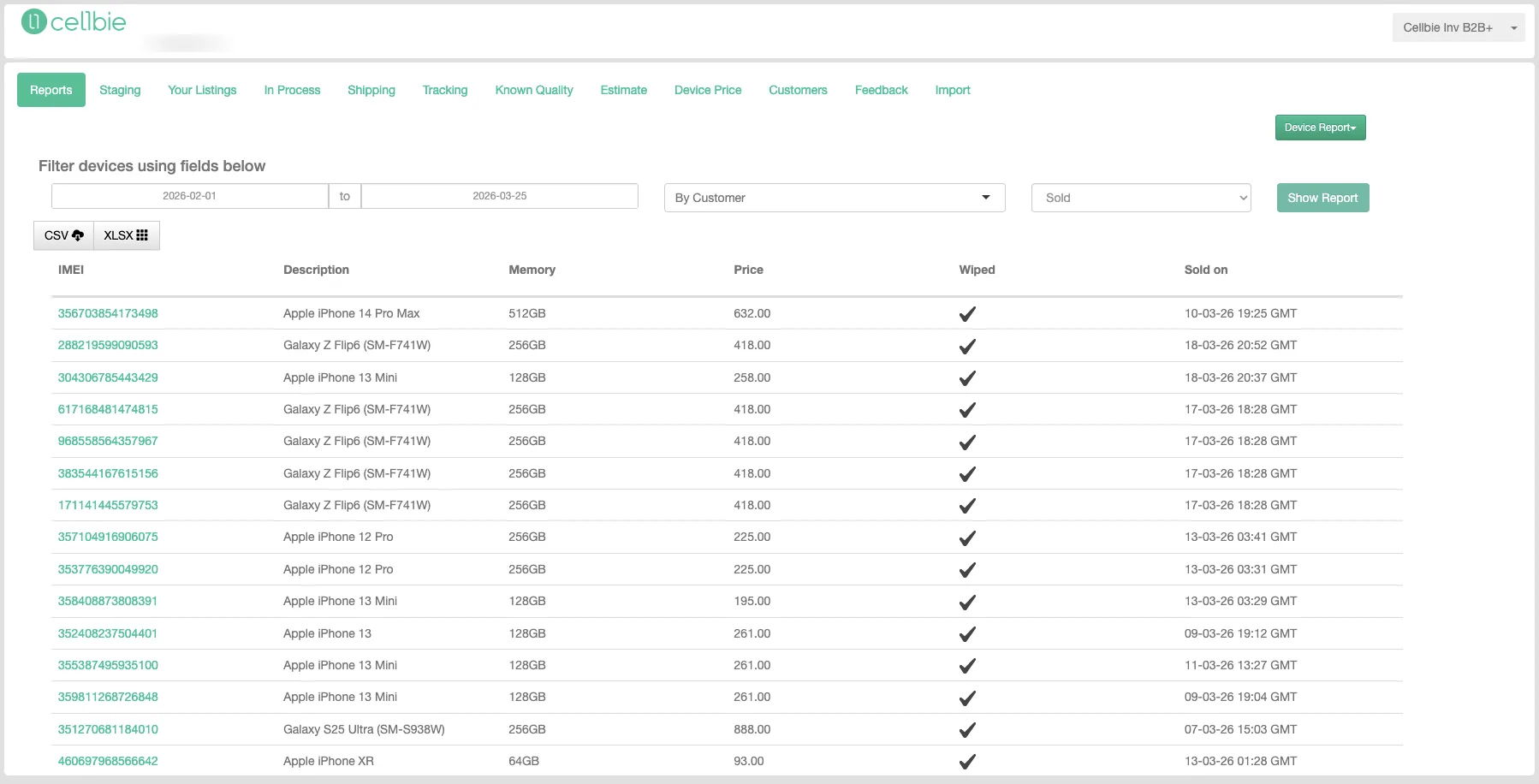Select the Reports tab
1539x784 pixels.
(51, 90)
